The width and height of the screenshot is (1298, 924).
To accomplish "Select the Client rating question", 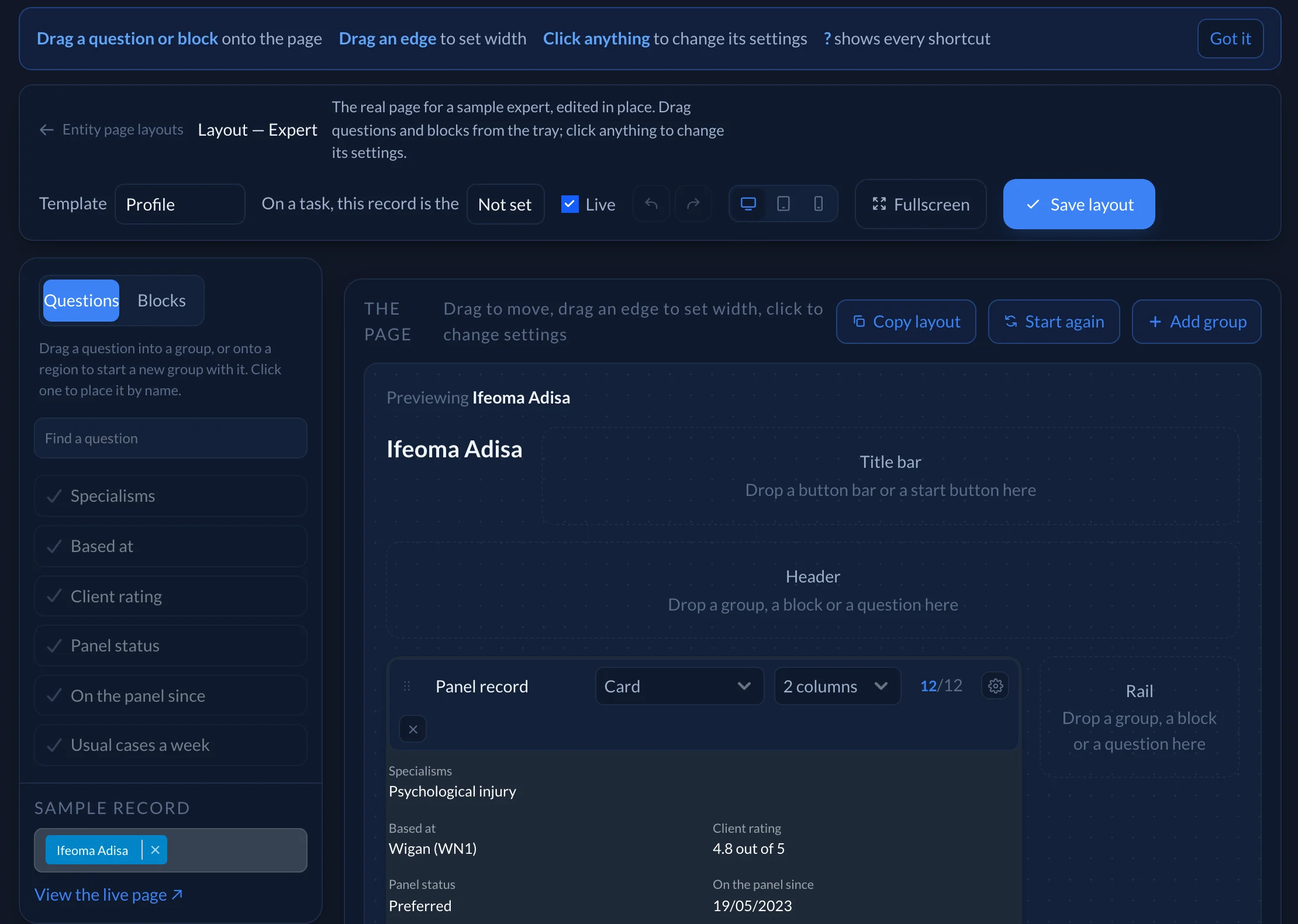I will [171, 597].
